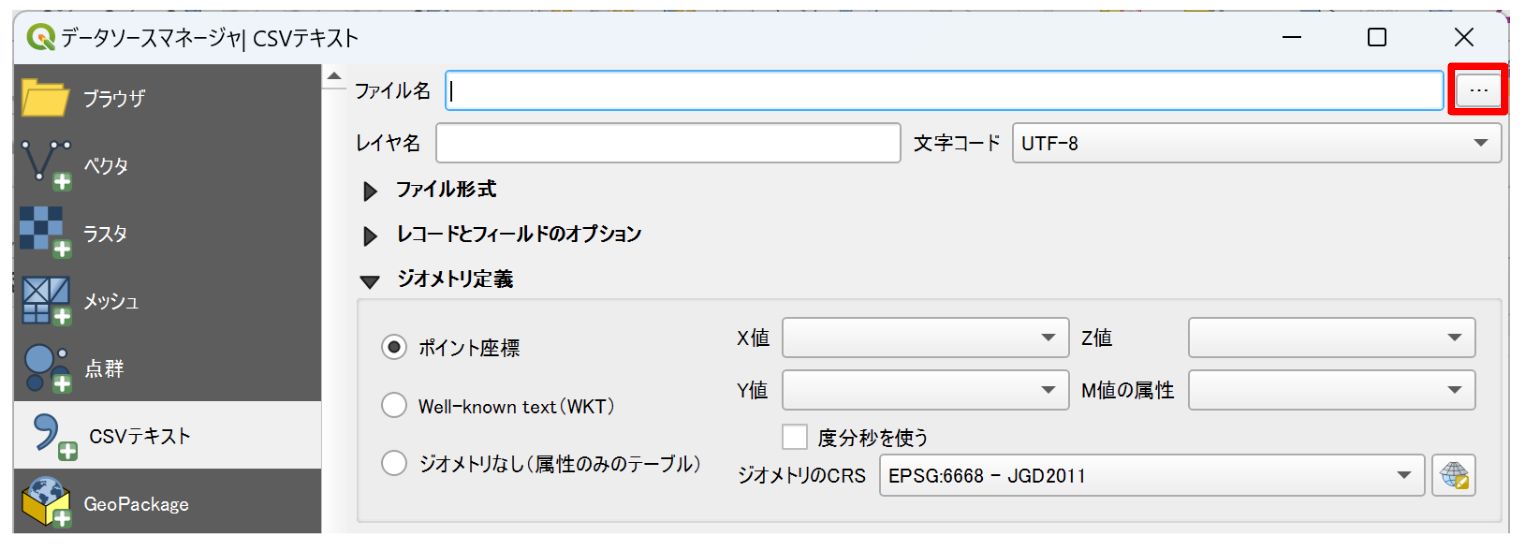
Task: Minimize the データソースマネージャ window
Action: pos(1291,38)
